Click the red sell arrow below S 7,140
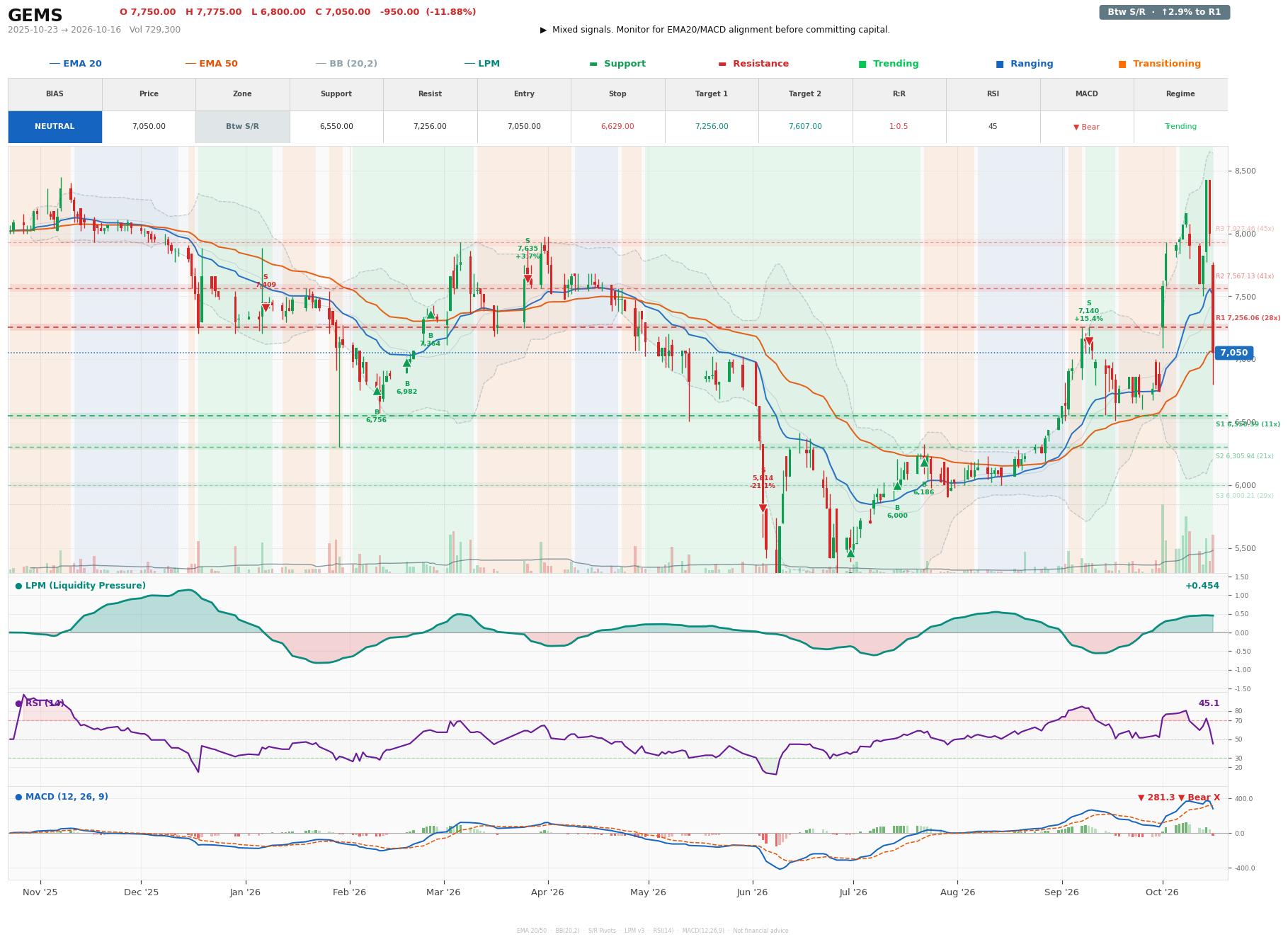 [x=1088, y=341]
